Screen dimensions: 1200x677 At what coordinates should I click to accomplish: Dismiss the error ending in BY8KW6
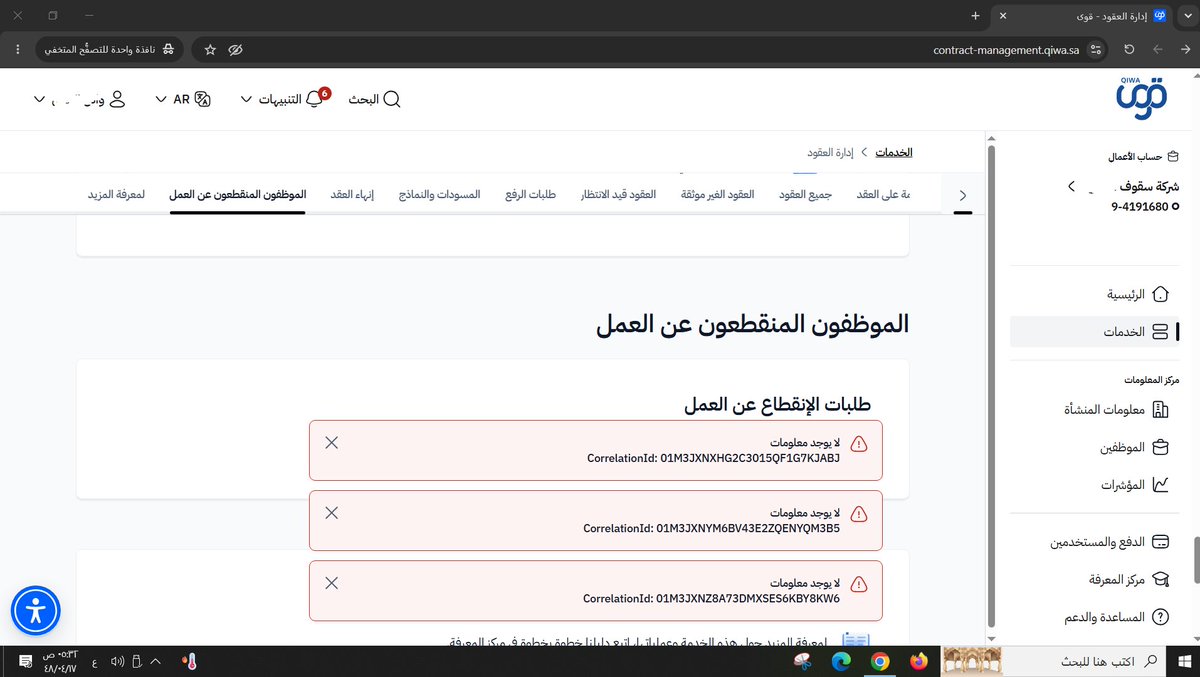332,582
